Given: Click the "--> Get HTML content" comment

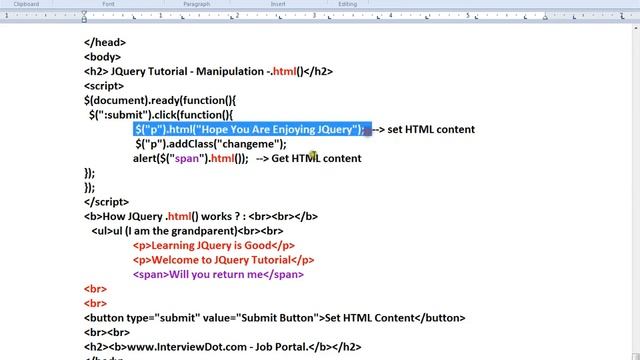Looking at the screenshot, I should (309, 158).
